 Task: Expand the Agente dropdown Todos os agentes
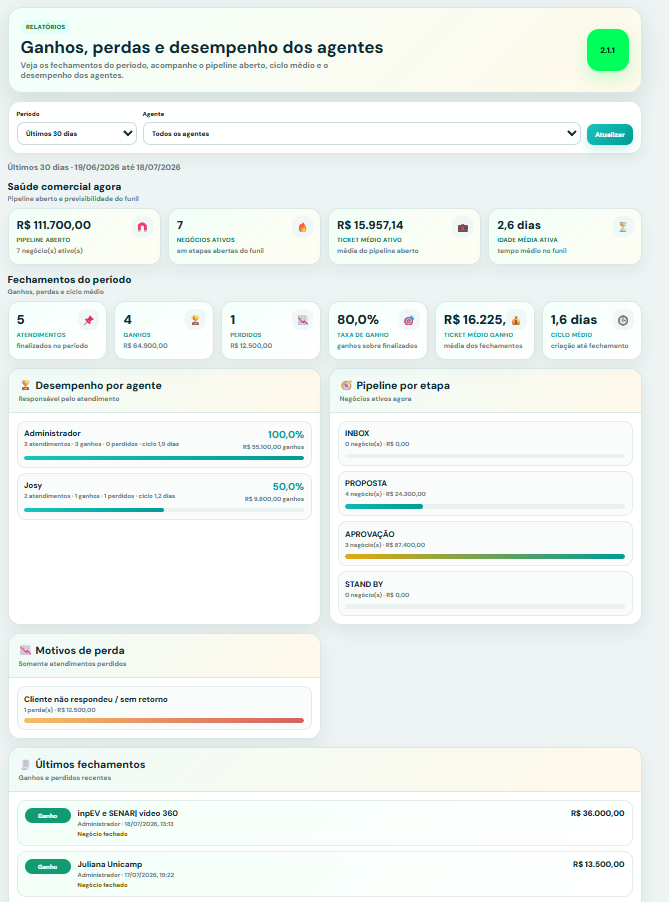[362, 133]
